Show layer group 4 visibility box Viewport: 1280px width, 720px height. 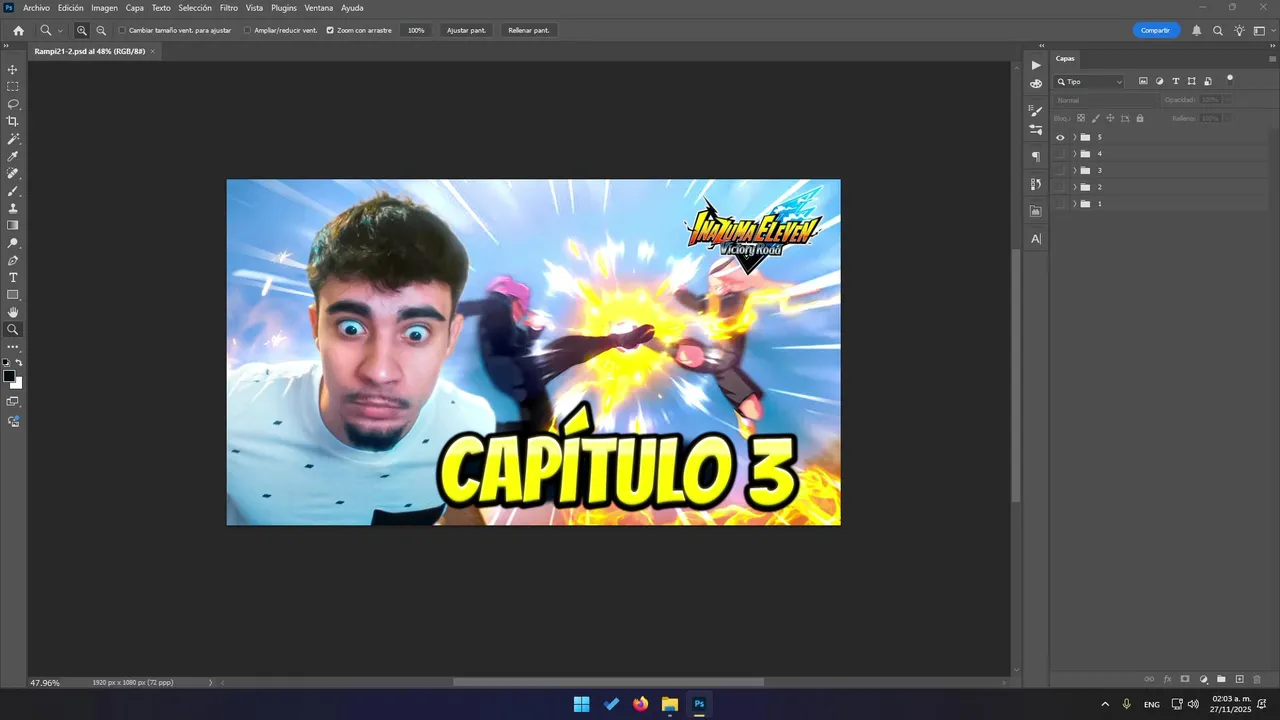(1060, 154)
